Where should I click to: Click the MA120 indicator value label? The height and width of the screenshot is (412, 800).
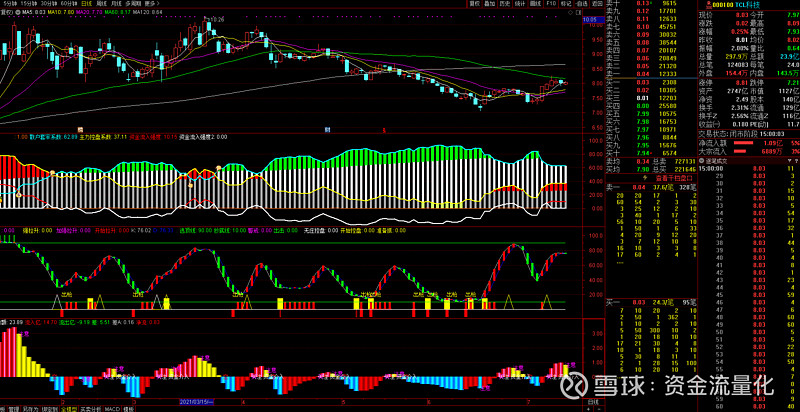pos(148,11)
